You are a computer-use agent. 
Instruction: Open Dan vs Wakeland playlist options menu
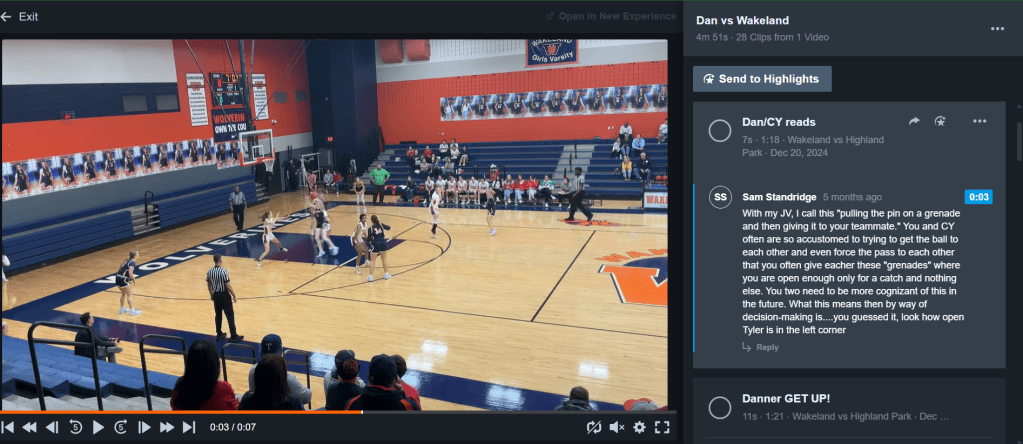(997, 28)
